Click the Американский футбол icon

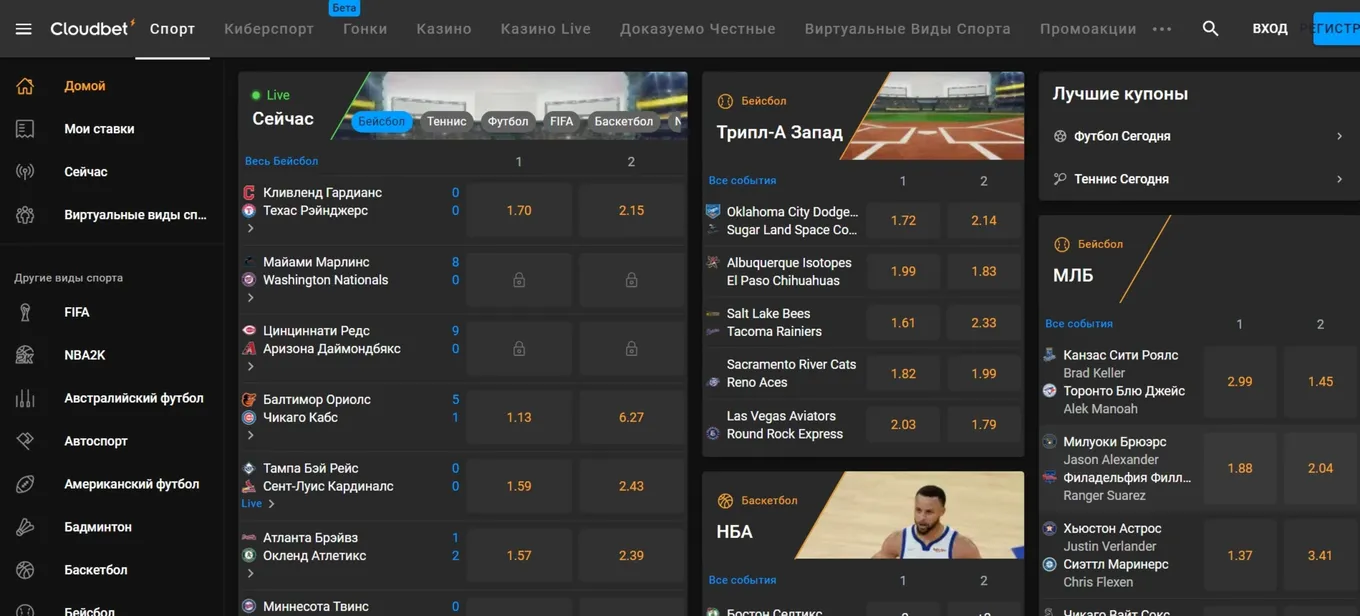coord(25,484)
